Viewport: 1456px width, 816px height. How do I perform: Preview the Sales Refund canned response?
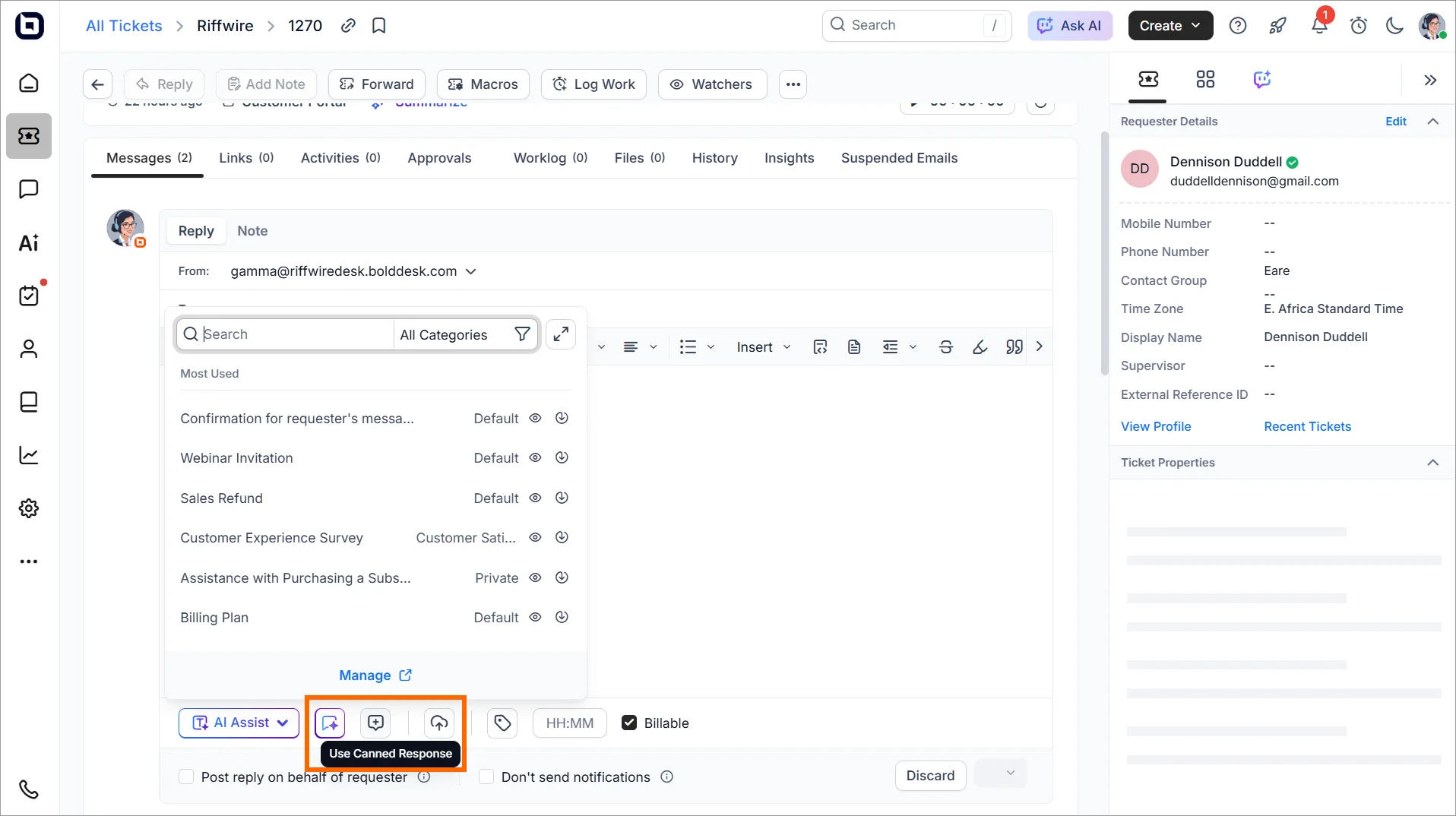pyautogui.click(x=535, y=498)
